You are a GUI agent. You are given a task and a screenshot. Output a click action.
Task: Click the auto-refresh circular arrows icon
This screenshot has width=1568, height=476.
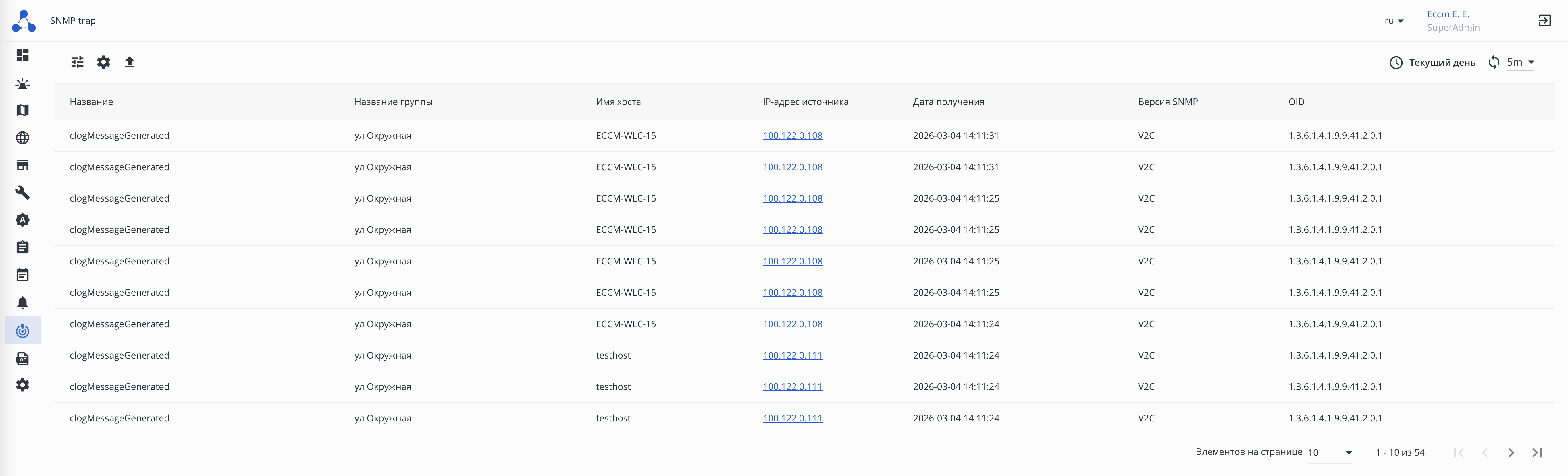pyautogui.click(x=1493, y=62)
